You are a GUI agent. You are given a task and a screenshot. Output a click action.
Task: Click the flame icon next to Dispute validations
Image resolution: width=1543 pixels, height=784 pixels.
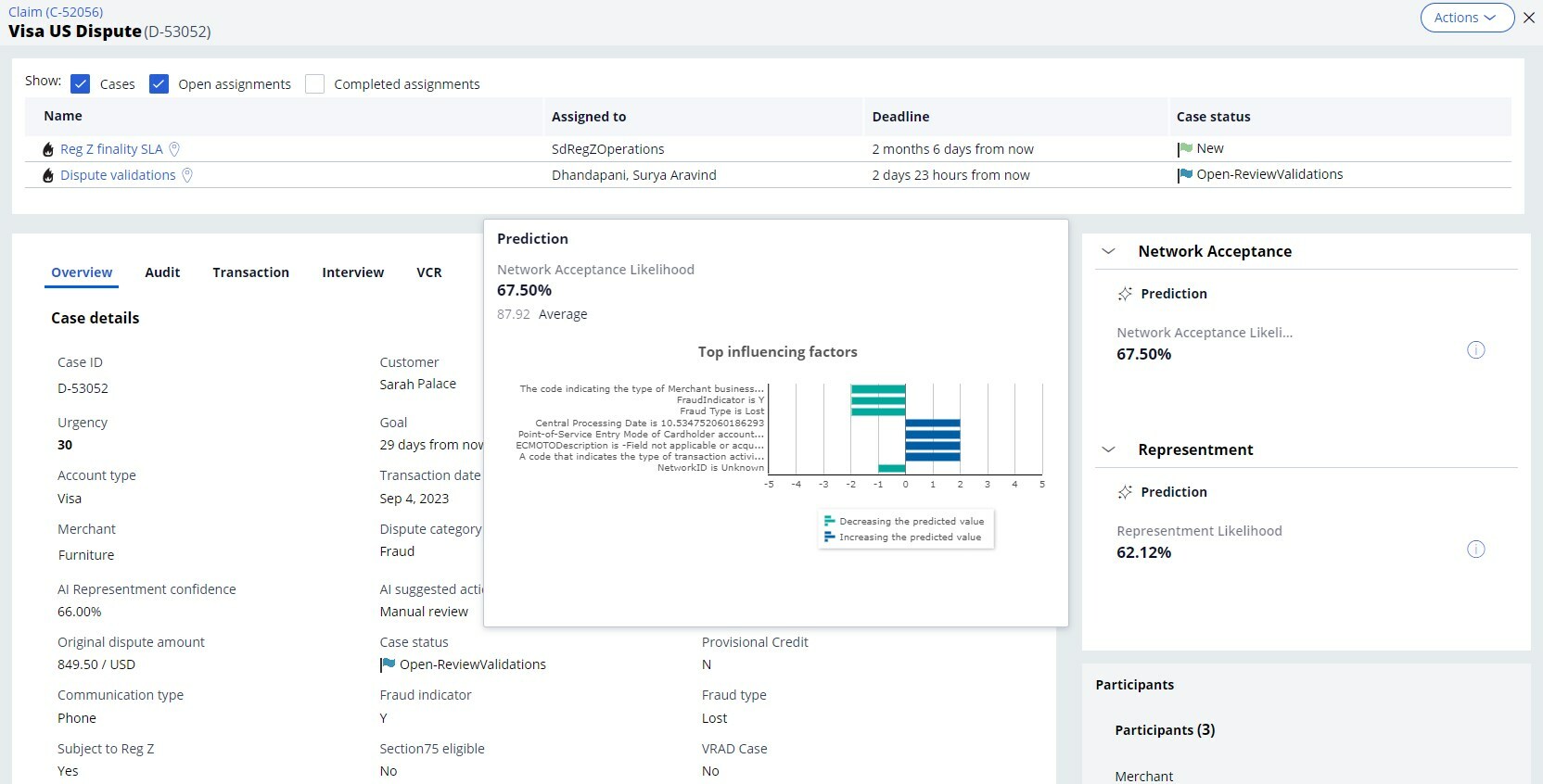[x=48, y=175]
